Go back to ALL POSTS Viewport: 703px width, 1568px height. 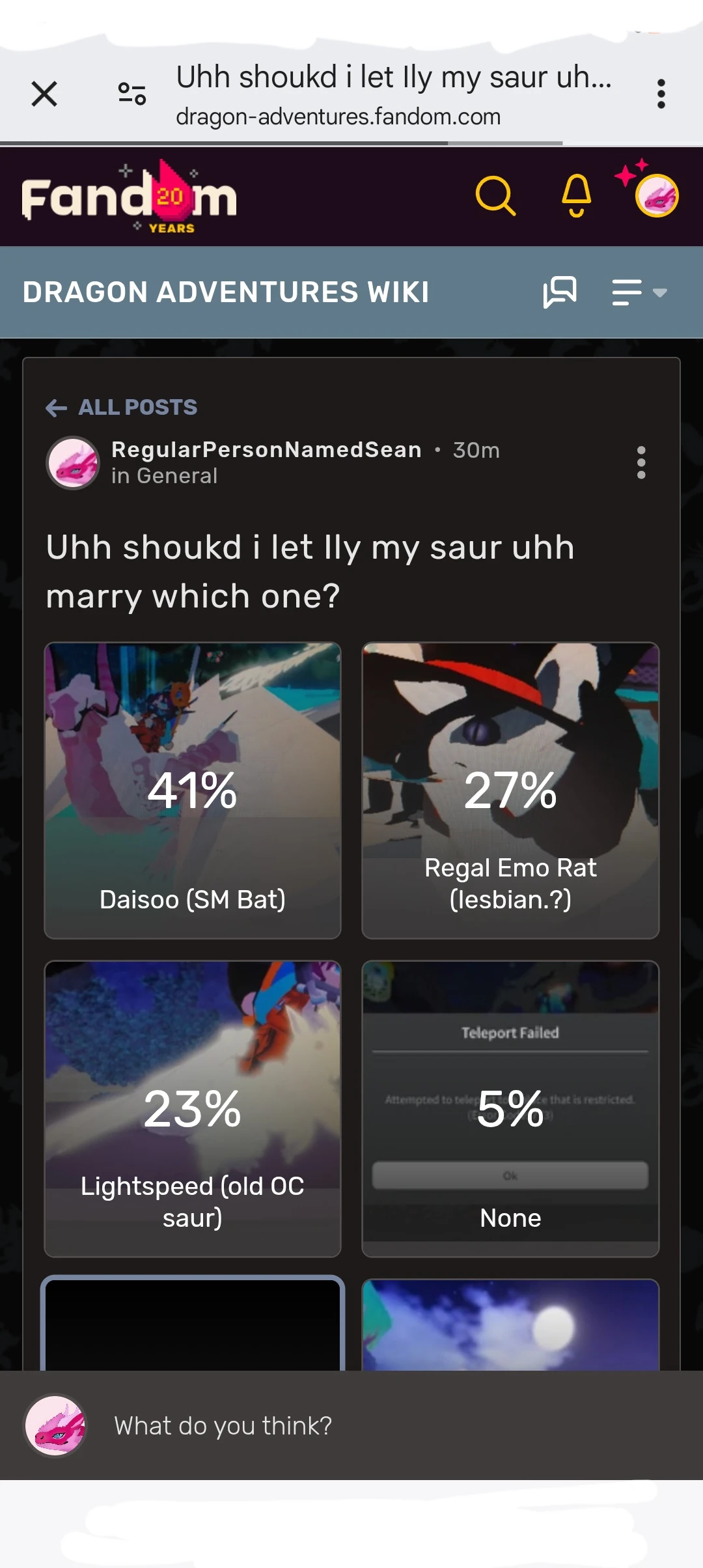click(121, 408)
